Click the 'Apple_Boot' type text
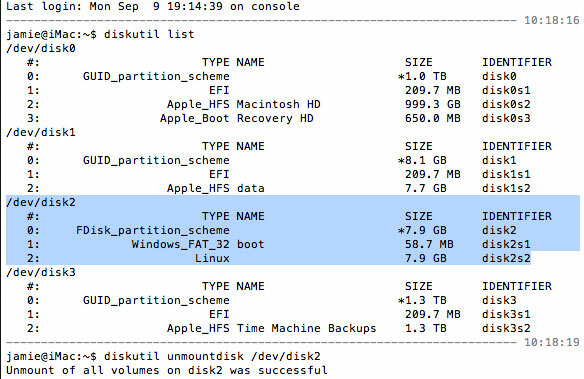 (195, 118)
